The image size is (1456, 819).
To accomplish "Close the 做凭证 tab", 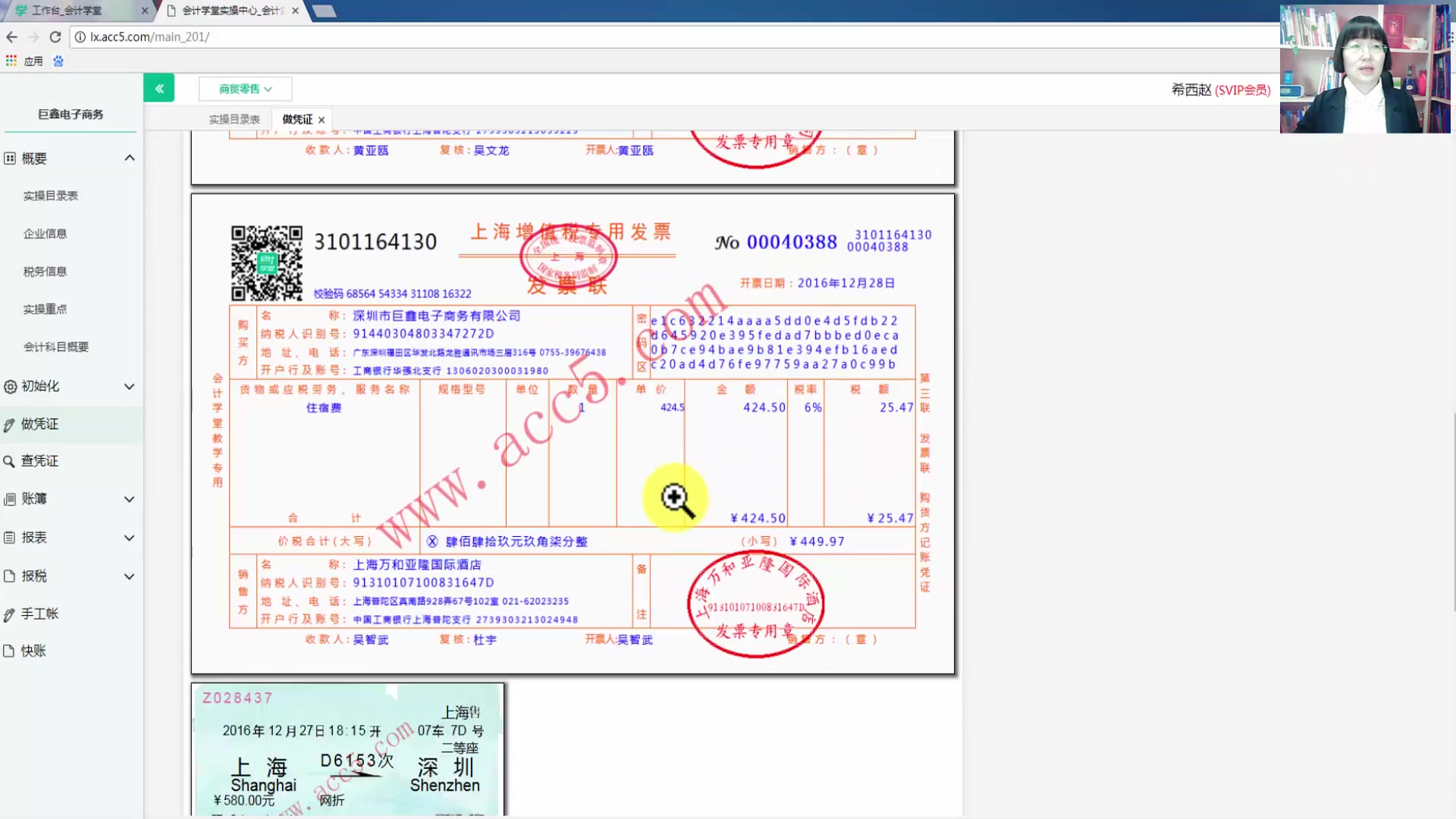I will click(322, 120).
